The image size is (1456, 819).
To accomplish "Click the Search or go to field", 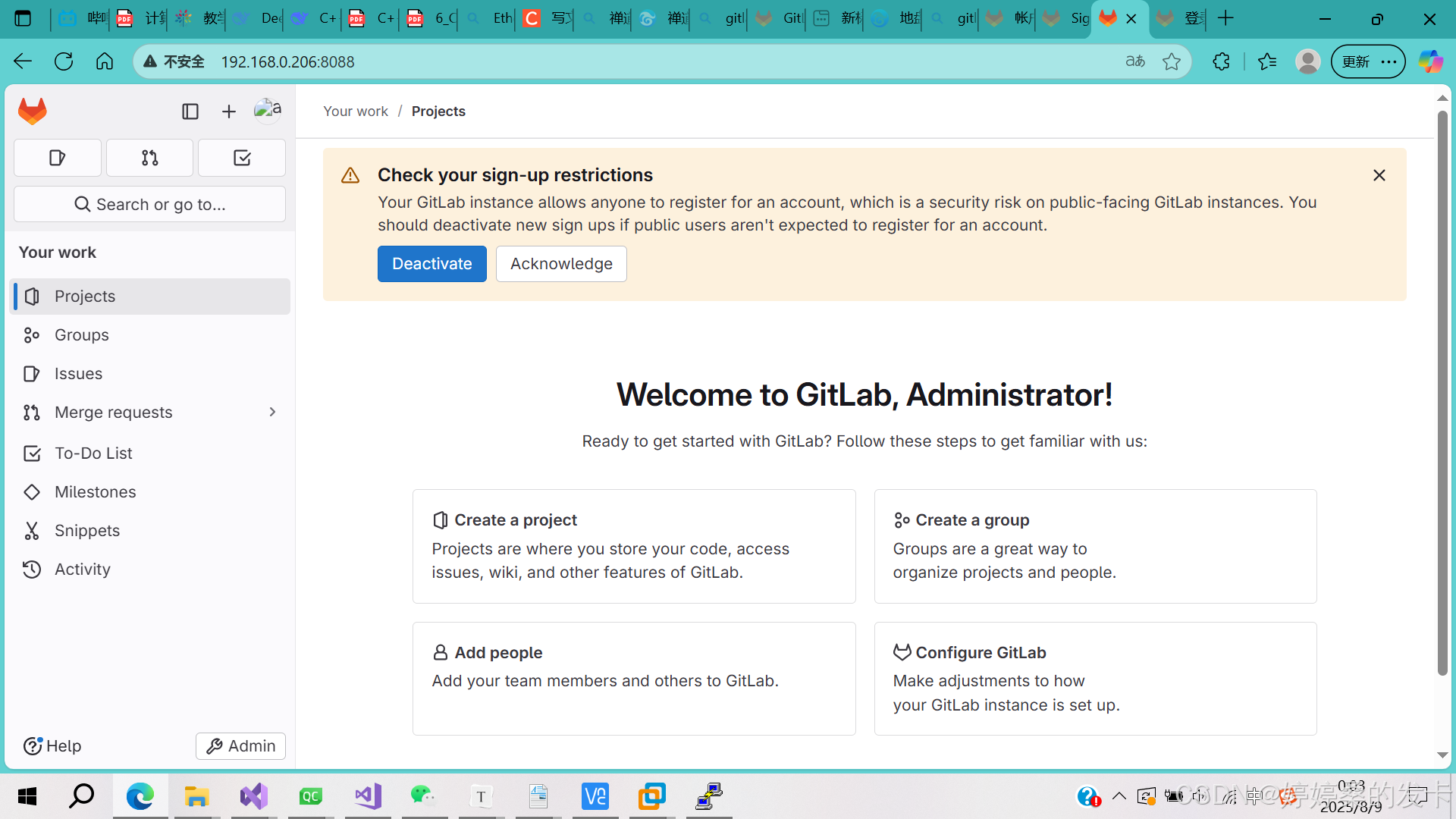I will (150, 204).
